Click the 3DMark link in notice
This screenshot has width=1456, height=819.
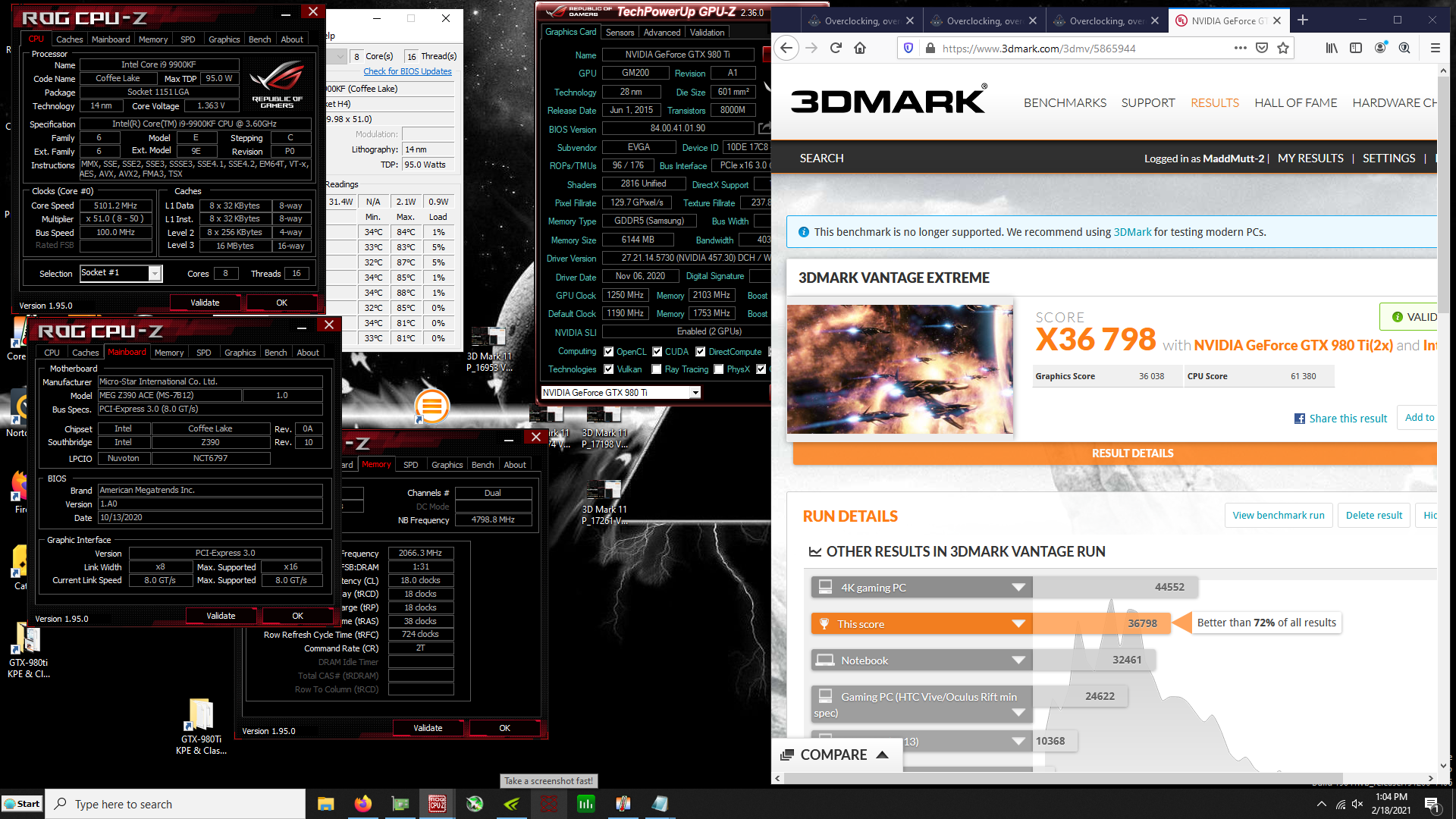coord(1132,232)
